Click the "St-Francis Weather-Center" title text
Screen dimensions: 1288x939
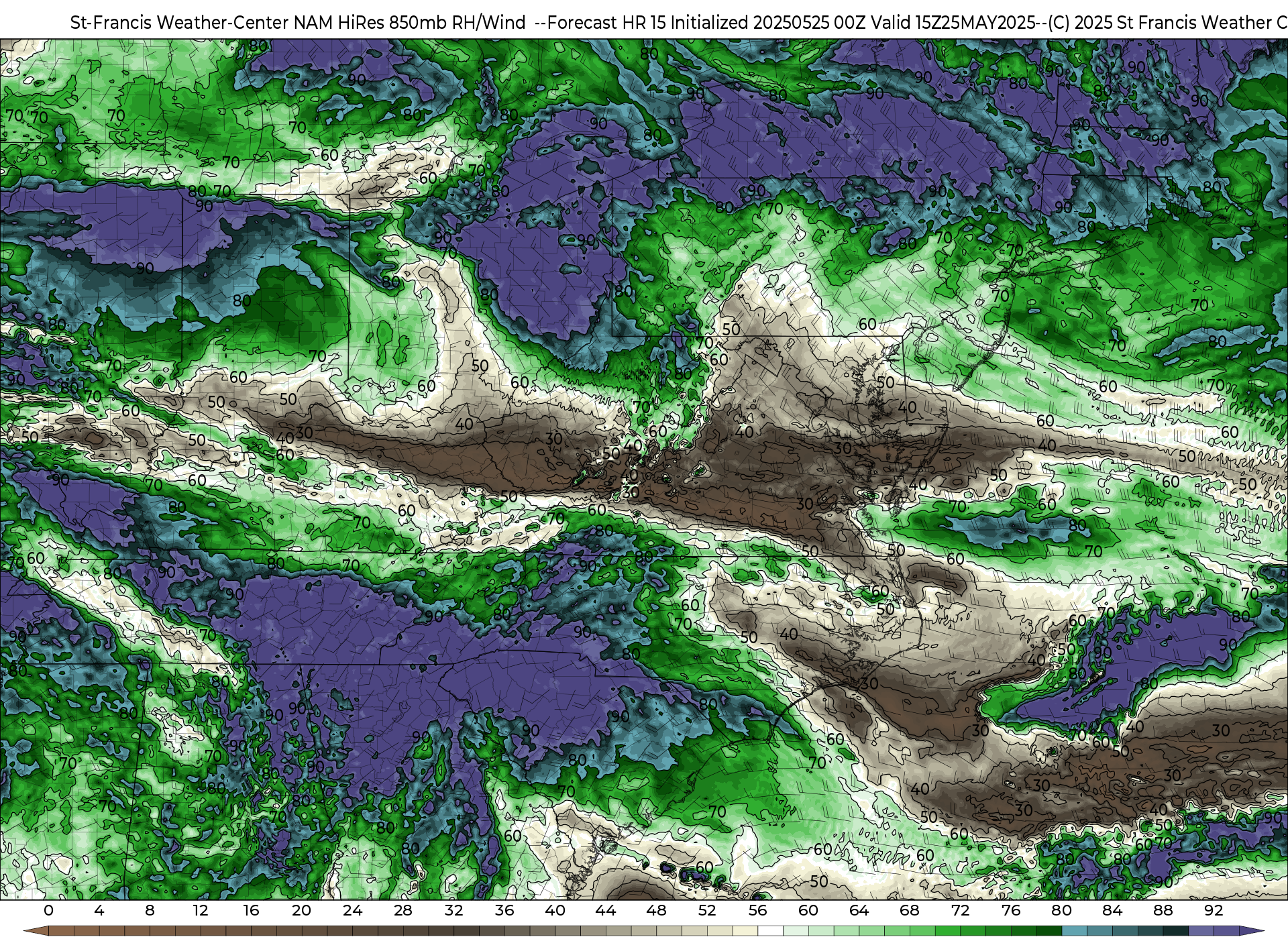click(x=179, y=23)
